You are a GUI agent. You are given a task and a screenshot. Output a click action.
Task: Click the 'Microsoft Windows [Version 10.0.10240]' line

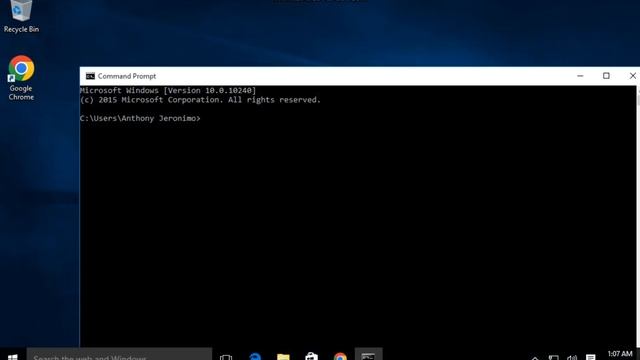(168, 91)
